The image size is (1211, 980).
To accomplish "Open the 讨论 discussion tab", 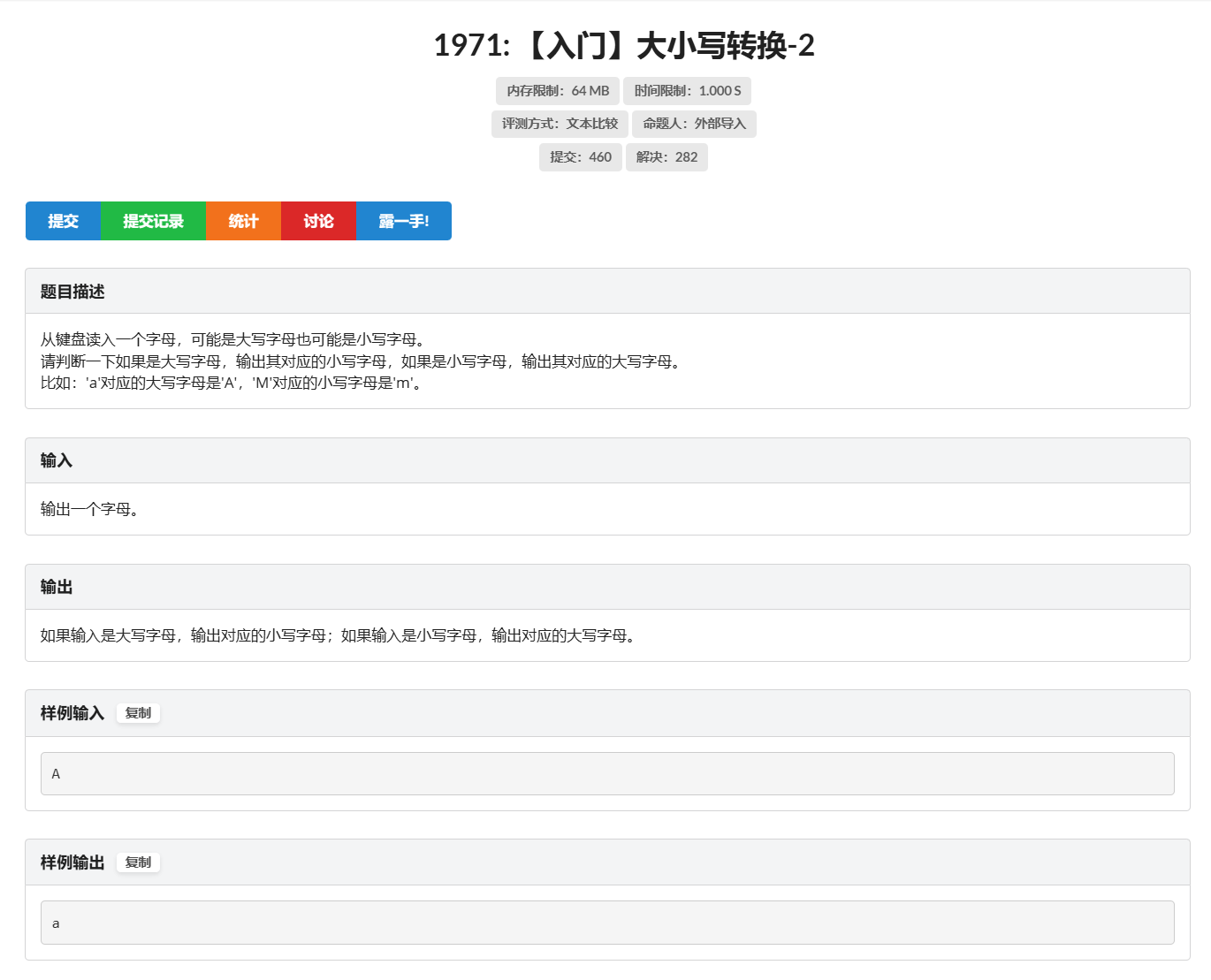I will (318, 221).
